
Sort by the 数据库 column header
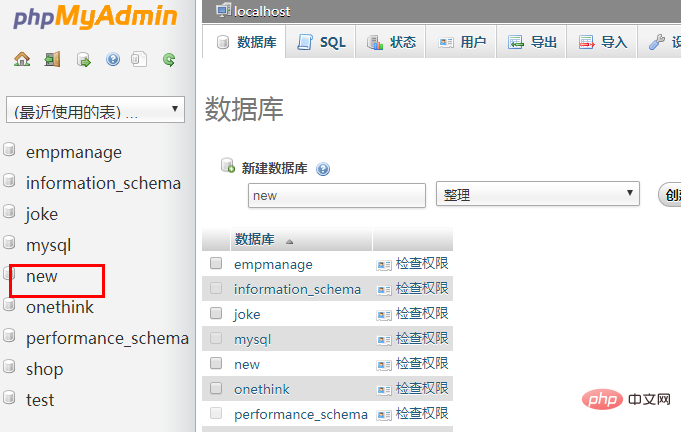click(x=255, y=239)
